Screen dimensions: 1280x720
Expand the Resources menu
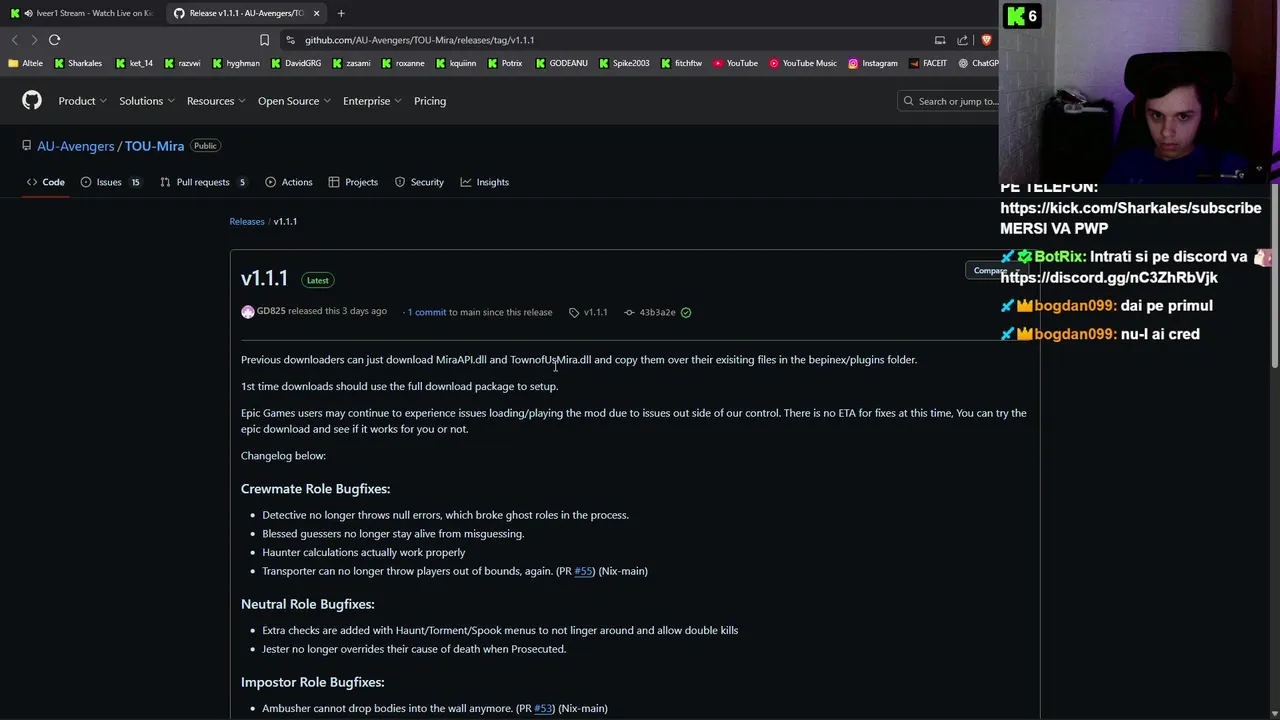(x=215, y=101)
